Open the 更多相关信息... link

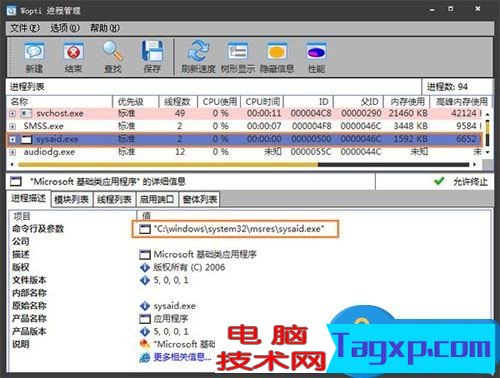(182, 357)
